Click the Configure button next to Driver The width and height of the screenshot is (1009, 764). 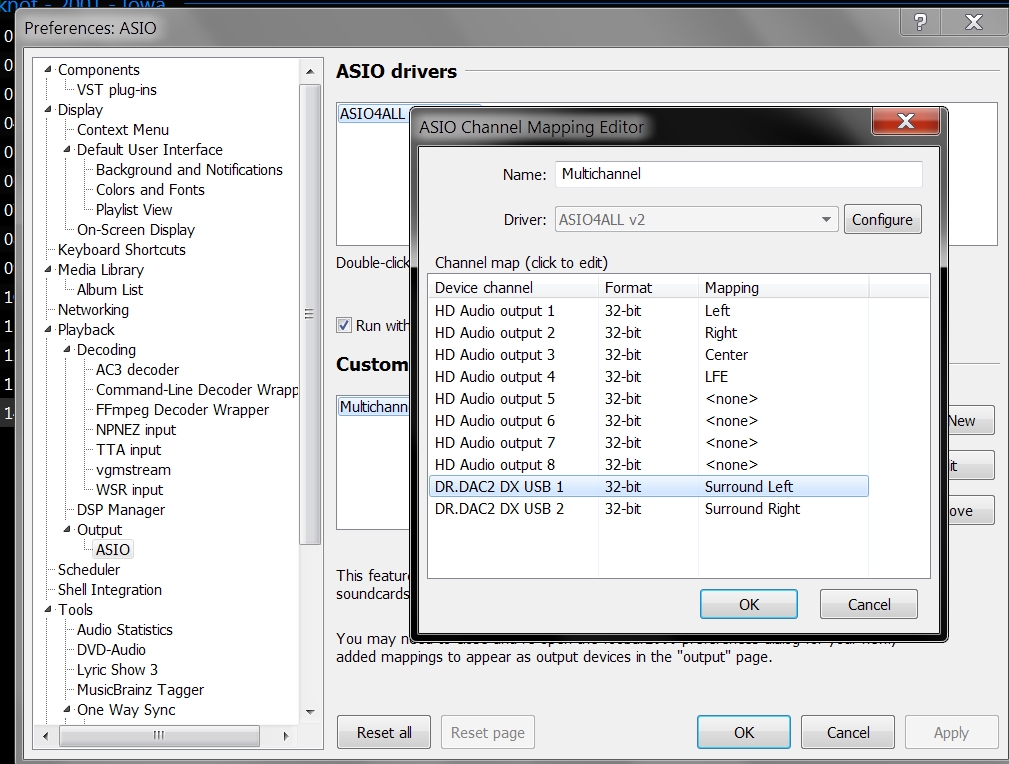pyautogui.click(x=882, y=220)
